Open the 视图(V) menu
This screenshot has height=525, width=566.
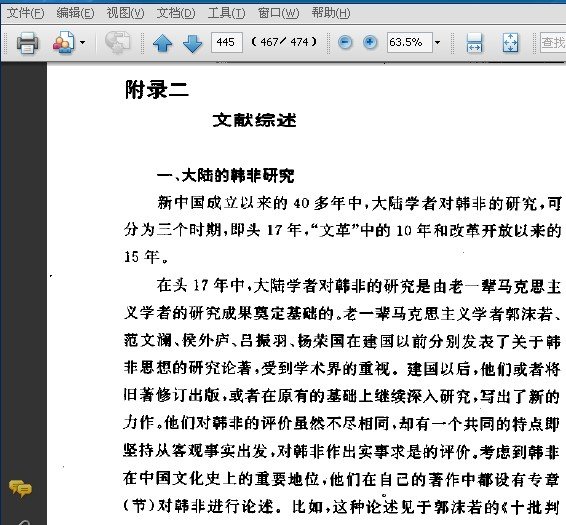(125, 13)
